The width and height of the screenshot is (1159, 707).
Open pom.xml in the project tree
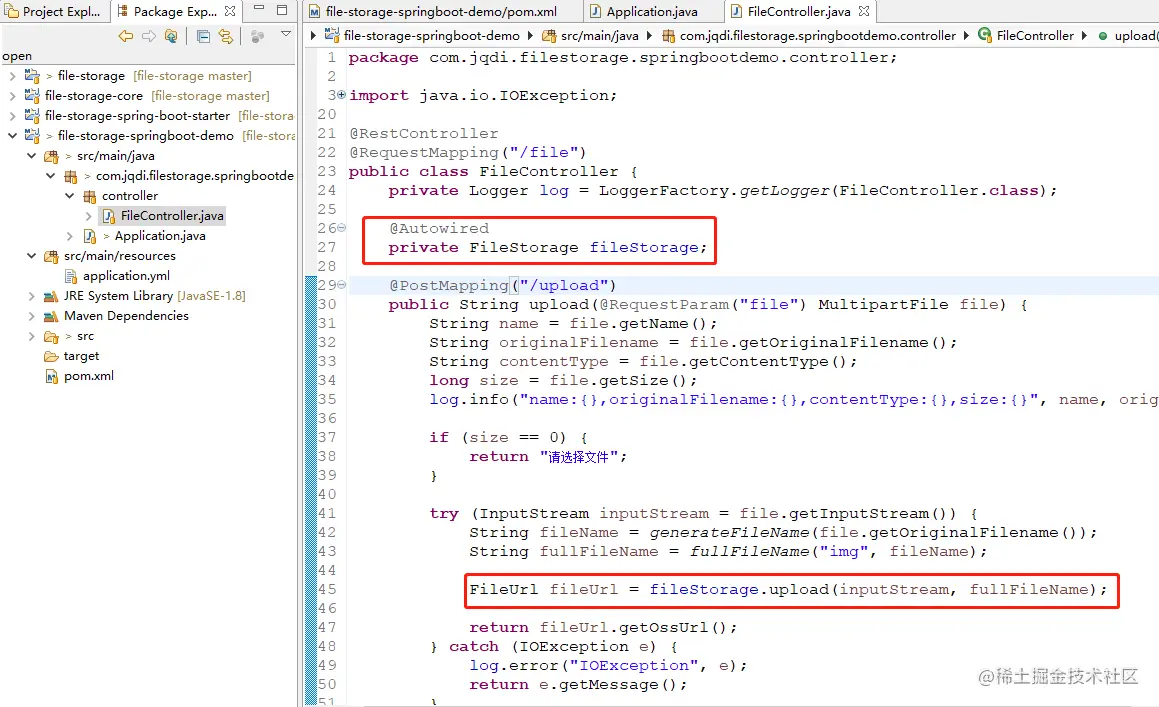(x=89, y=375)
